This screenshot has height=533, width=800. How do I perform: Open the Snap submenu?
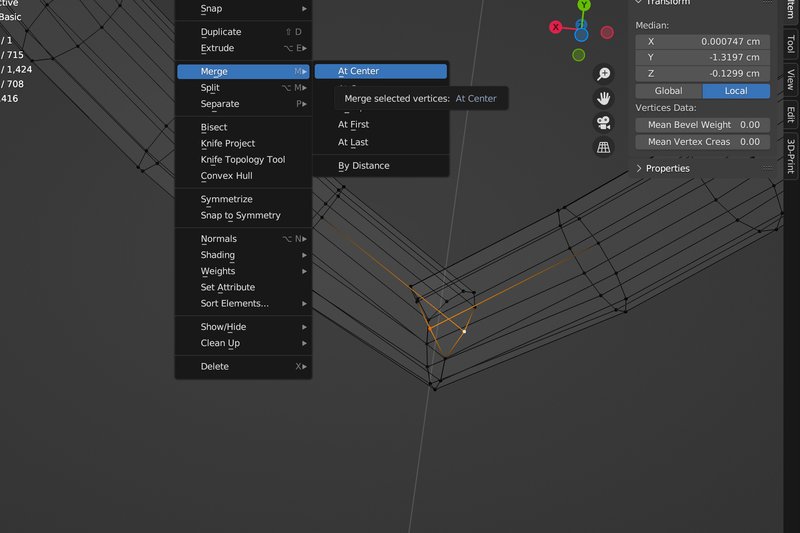pos(243,9)
